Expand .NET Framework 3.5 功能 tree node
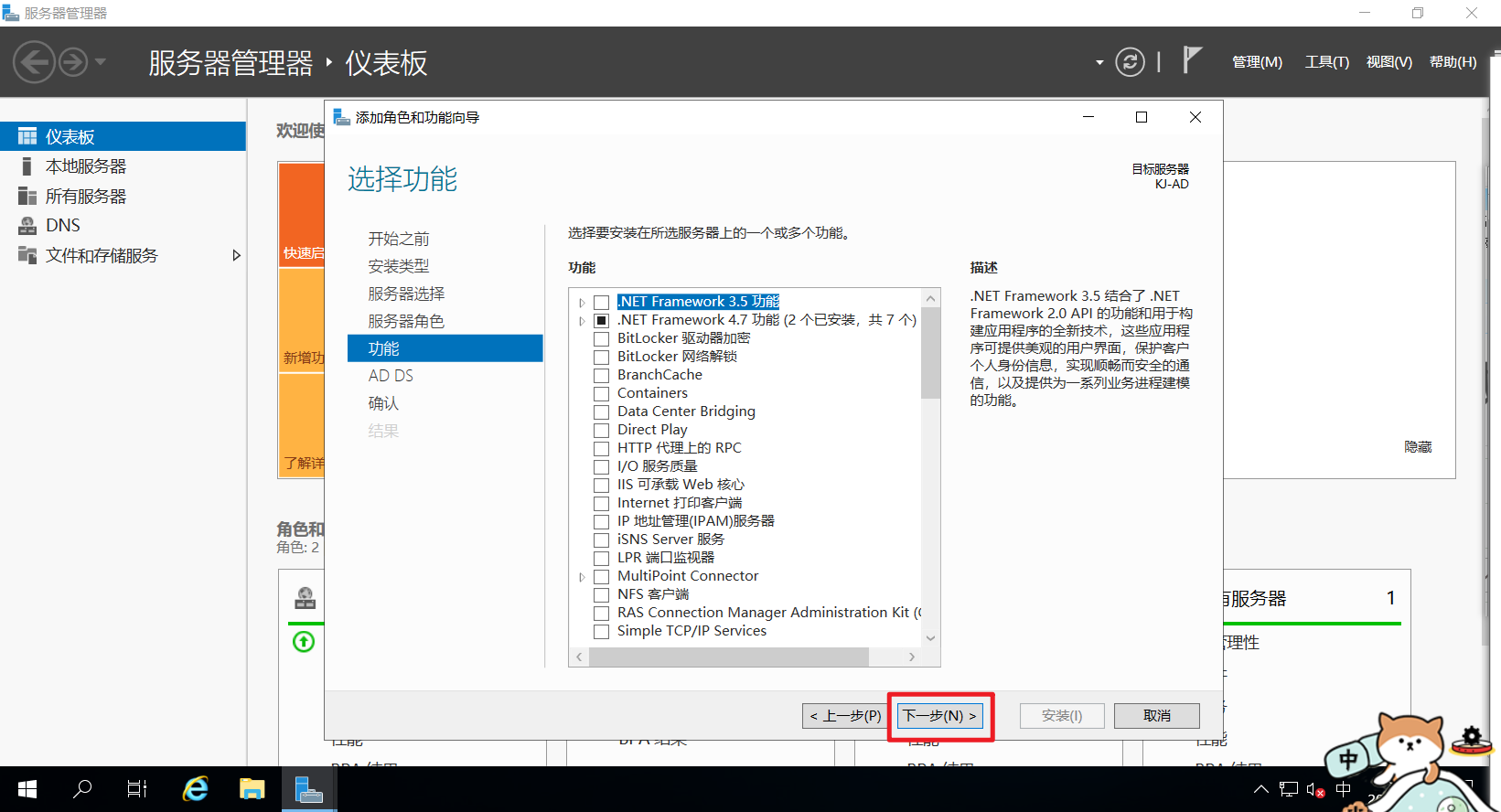Viewport: 1501px width, 812px height. point(582,303)
